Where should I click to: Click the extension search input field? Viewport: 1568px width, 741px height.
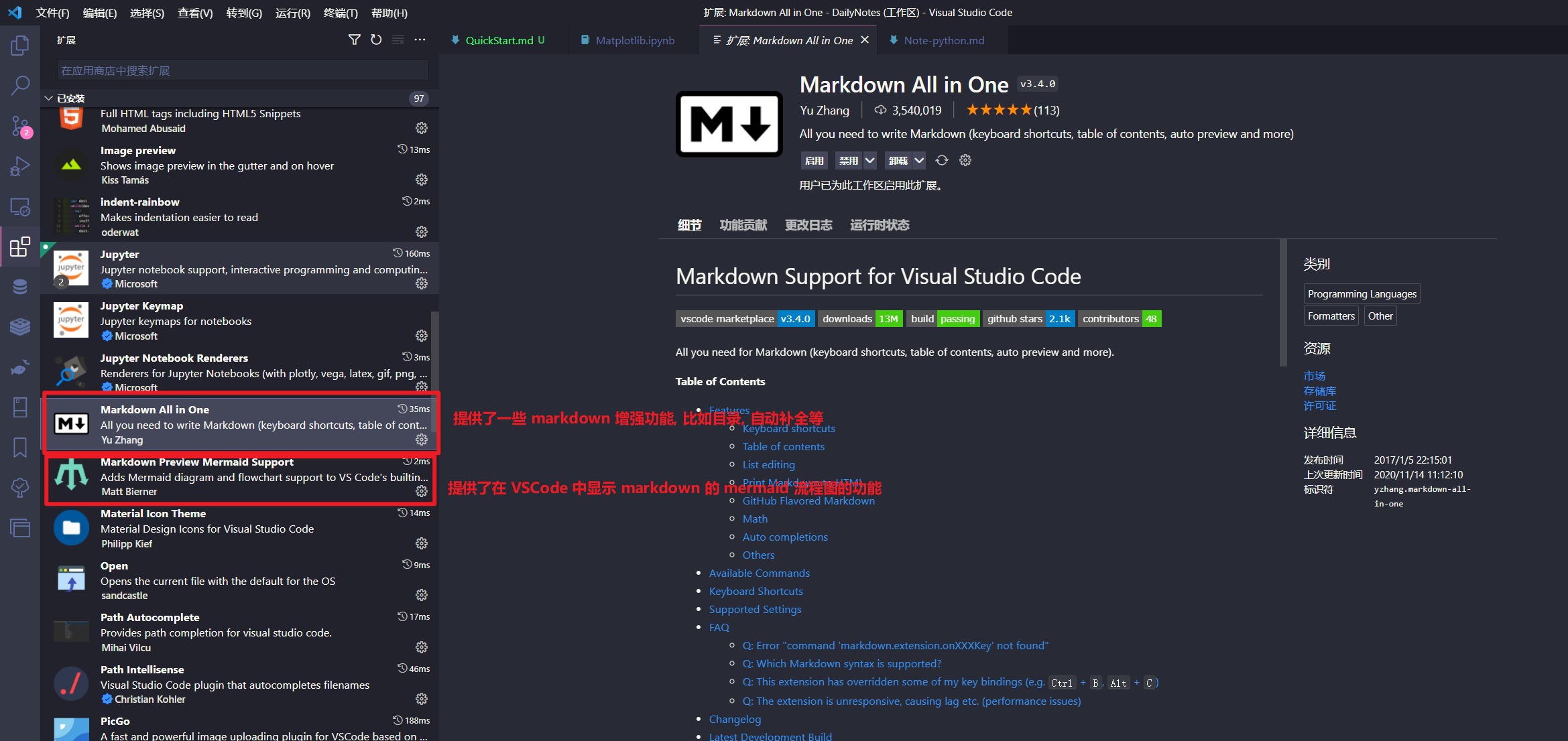point(243,70)
